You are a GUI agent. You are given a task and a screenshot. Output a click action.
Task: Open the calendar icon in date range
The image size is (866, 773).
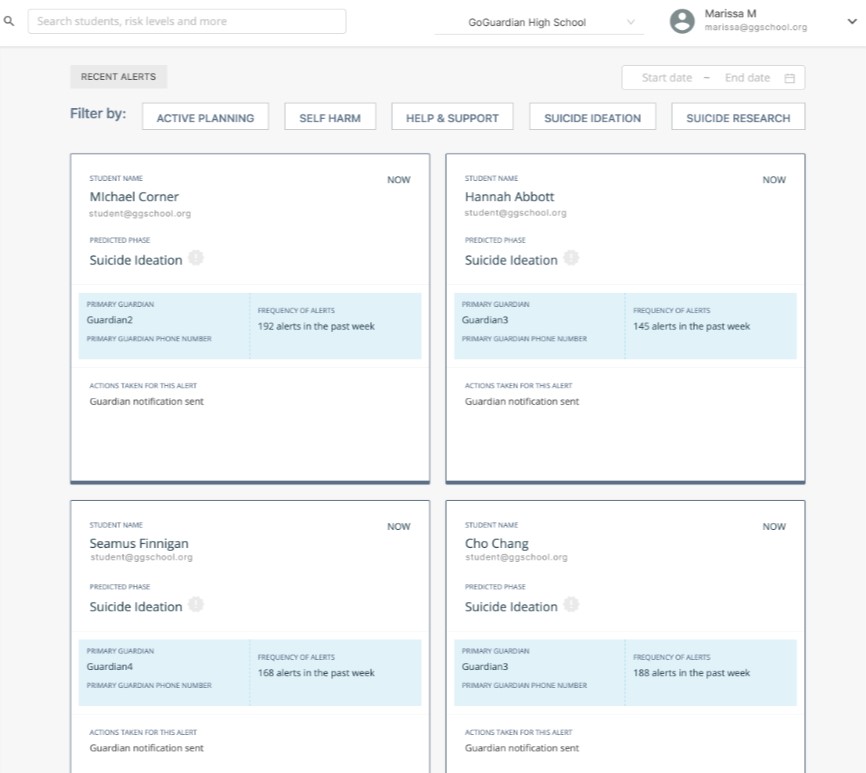click(x=790, y=78)
